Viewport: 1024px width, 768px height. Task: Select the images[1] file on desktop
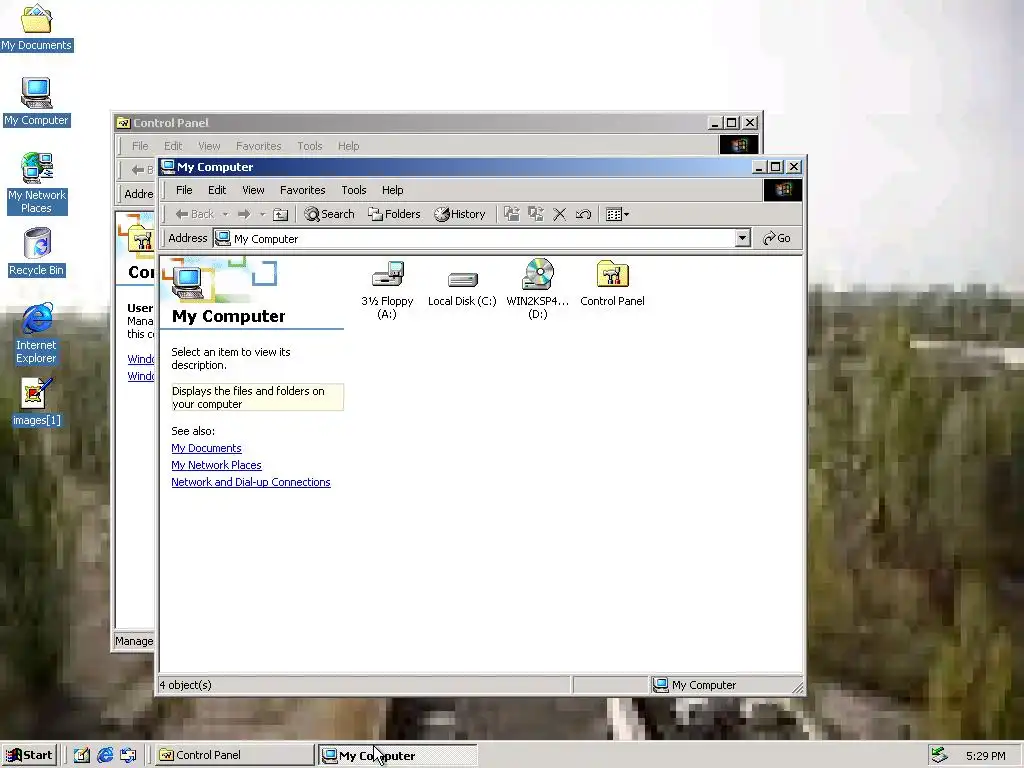tap(37, 402)
